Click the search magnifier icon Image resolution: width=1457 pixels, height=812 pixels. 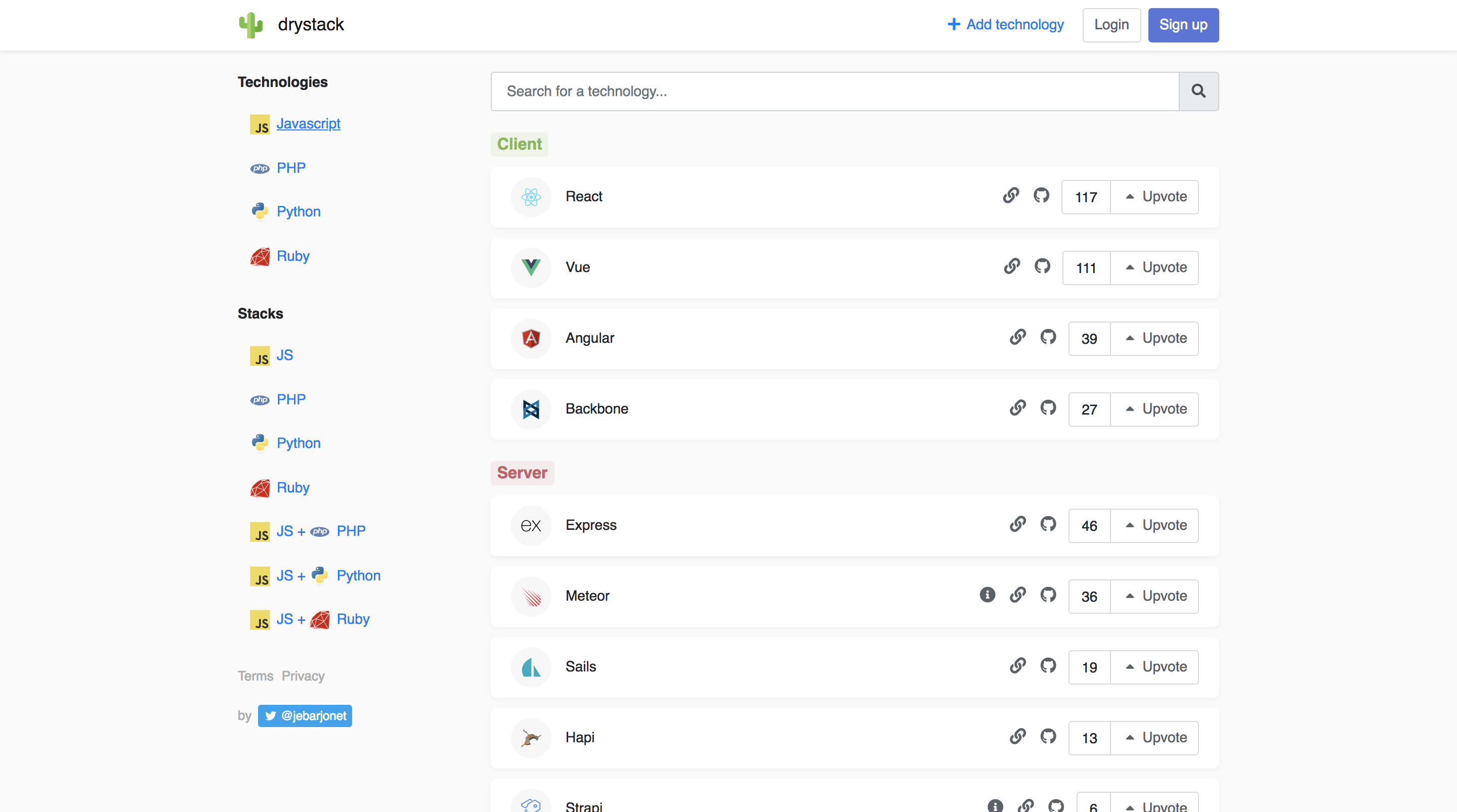click(1198, 91)
